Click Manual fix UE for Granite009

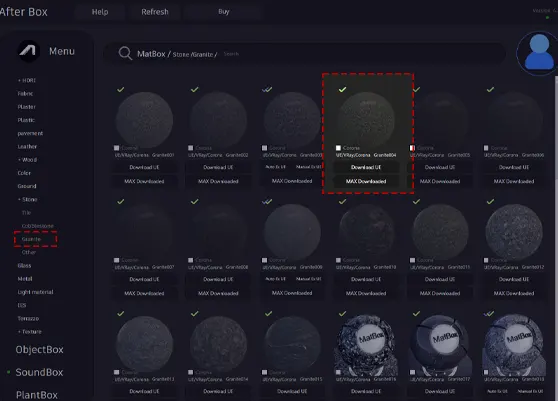coord(309,279)
